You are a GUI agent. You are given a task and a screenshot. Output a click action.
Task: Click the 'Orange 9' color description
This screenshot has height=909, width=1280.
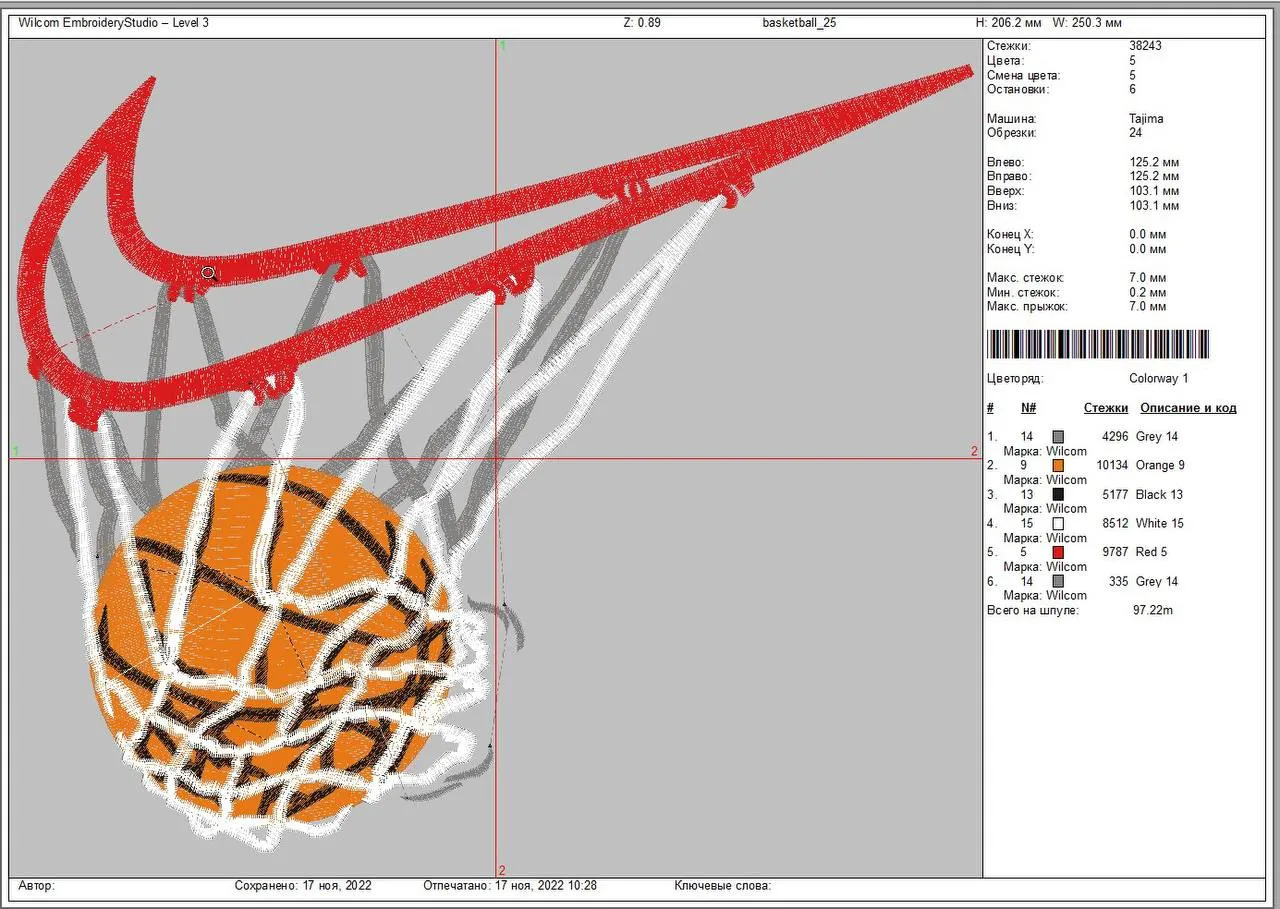[1160, 466]
